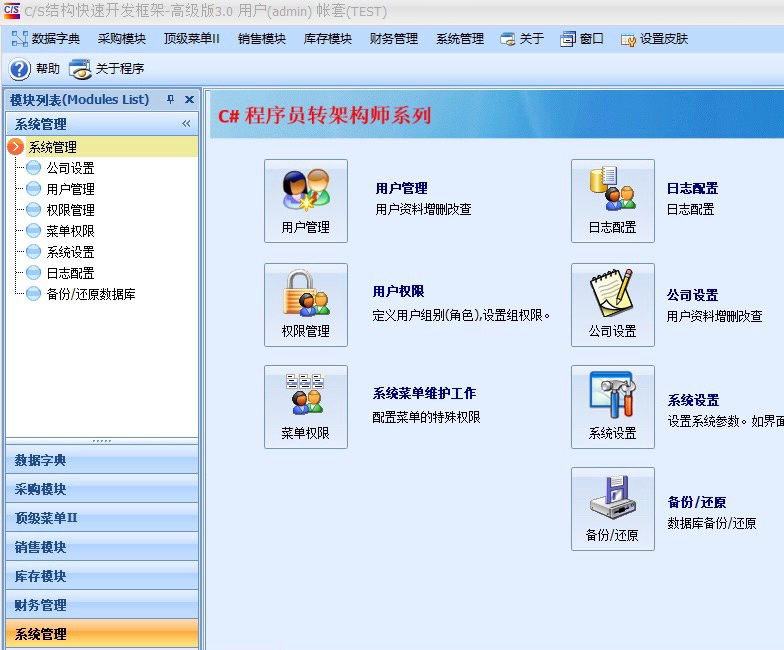This screenshot has height=650, width=784.
Task: Open the 系统设置 tools icon tile
Action: 612,407
